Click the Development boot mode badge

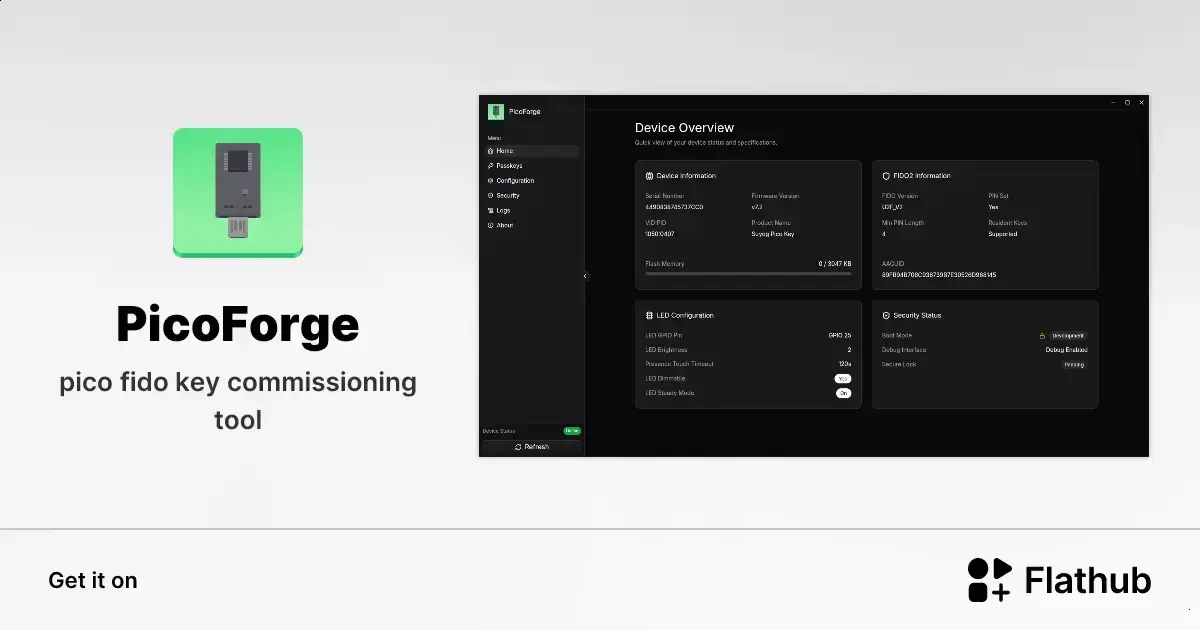[1067, 336]
